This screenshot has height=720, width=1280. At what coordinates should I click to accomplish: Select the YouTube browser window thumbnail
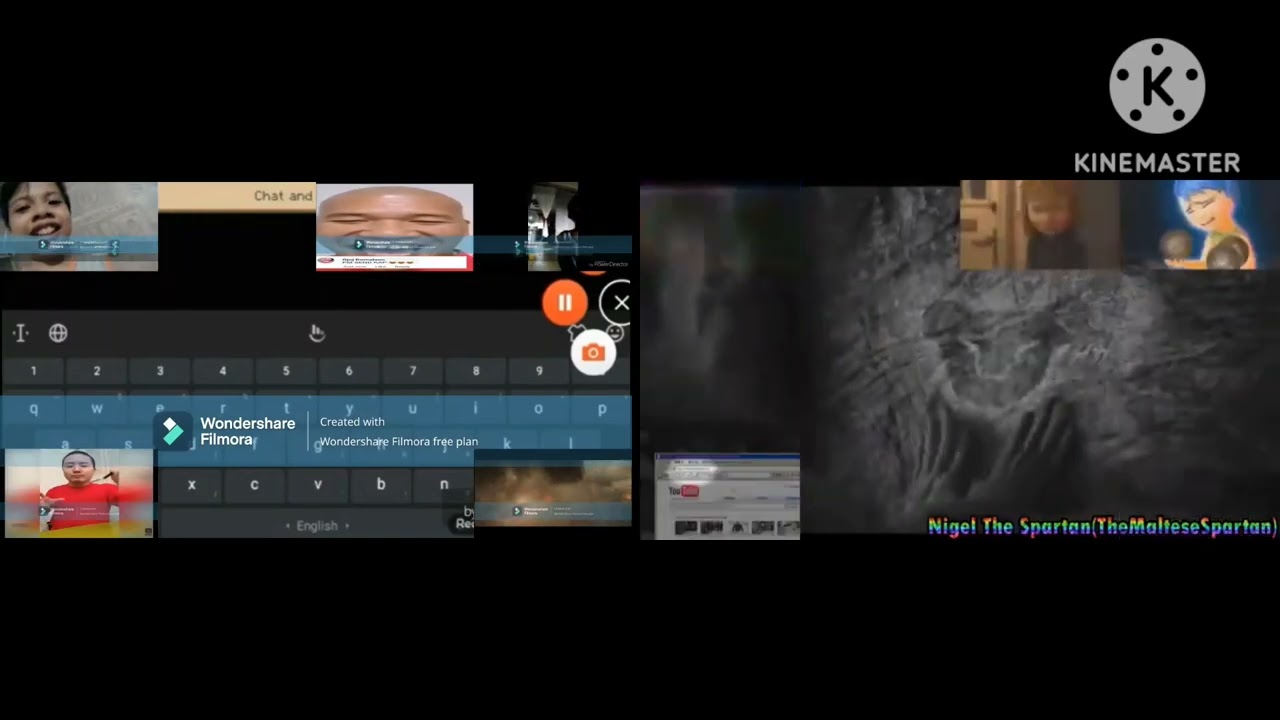click(x=727, y=496)
